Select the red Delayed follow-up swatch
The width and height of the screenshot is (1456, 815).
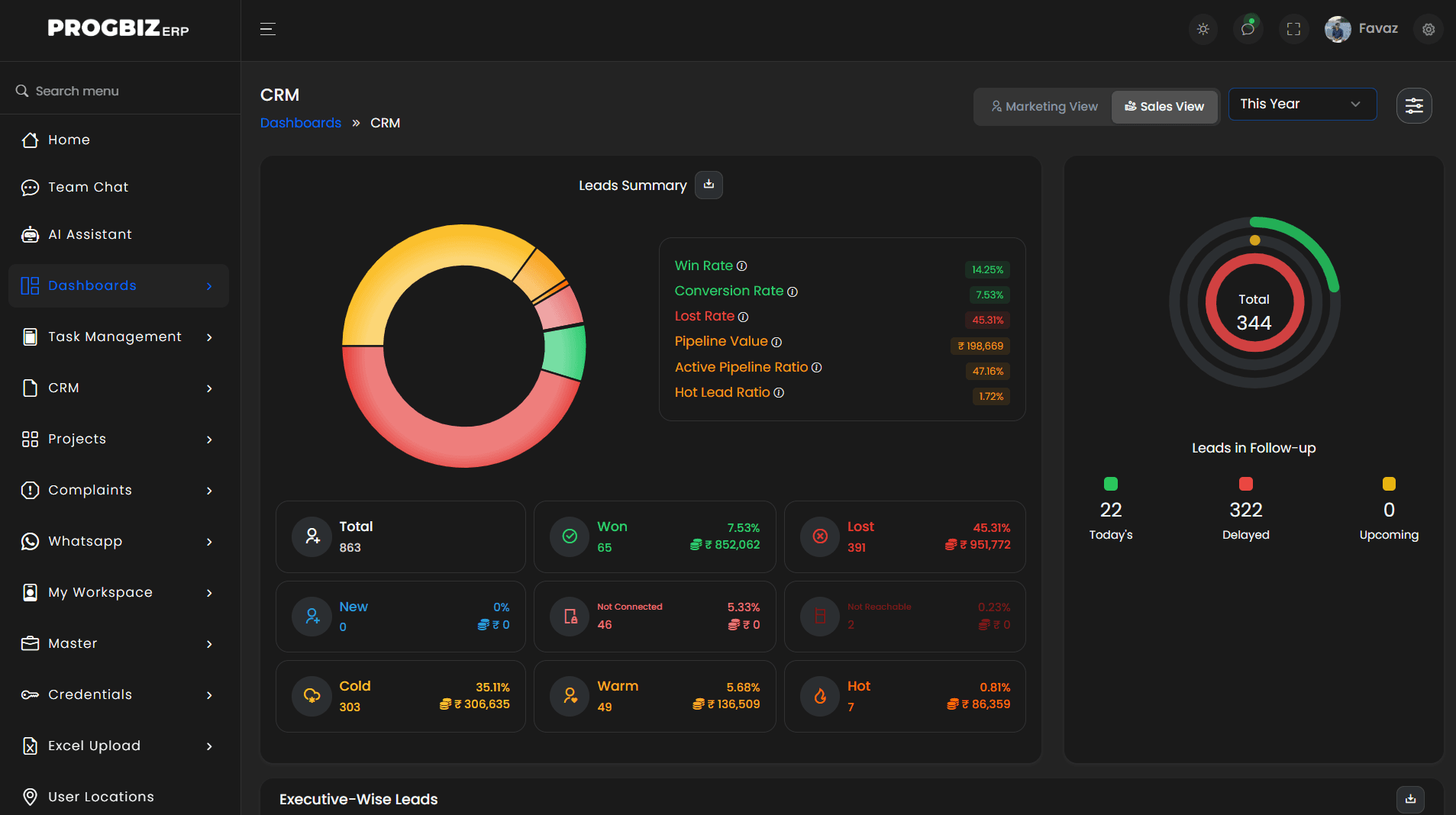click(x=1245, y=484)
